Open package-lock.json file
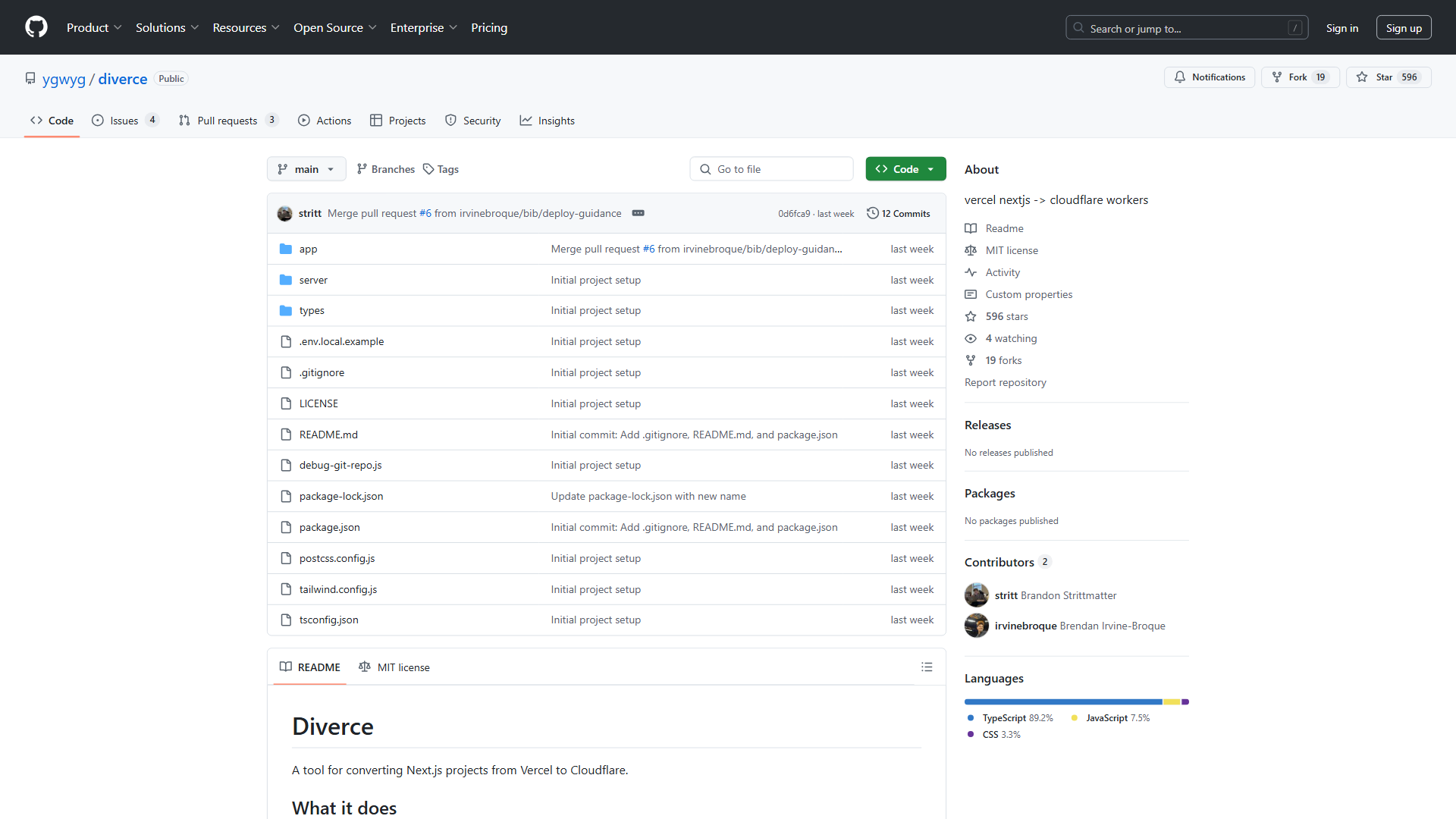 tap(341, 496)
